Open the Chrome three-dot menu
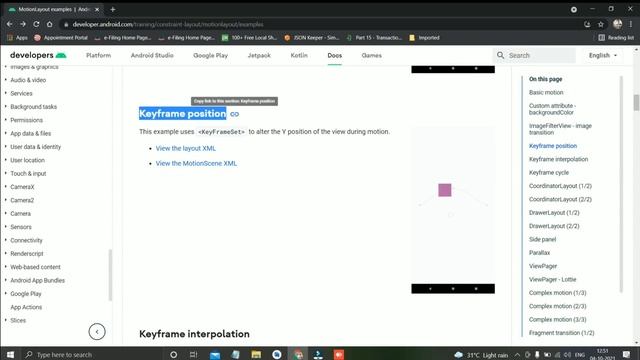The height and width of the screenshot is (360, 640). [x=631, y=24]
